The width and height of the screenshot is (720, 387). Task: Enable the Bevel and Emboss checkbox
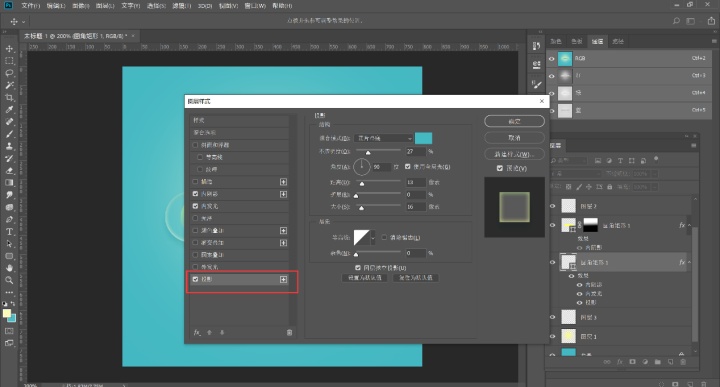click(x=195, y=145)
